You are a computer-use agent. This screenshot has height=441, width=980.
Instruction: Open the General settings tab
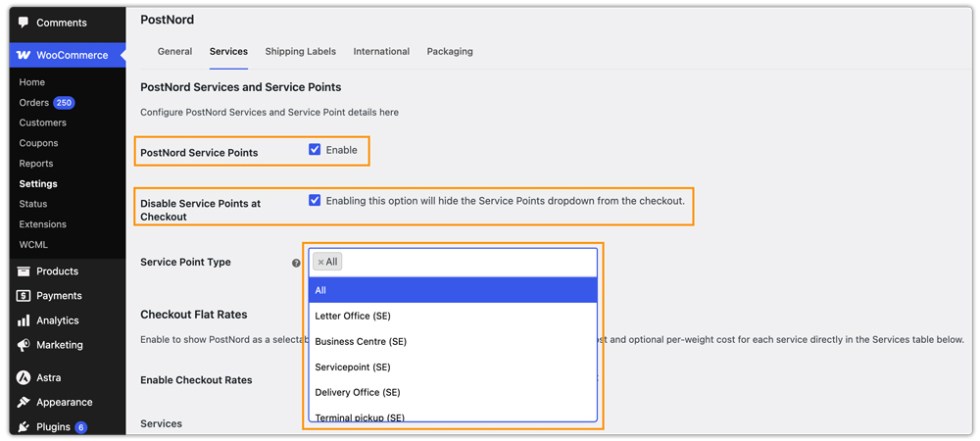(x=174, y=51)
